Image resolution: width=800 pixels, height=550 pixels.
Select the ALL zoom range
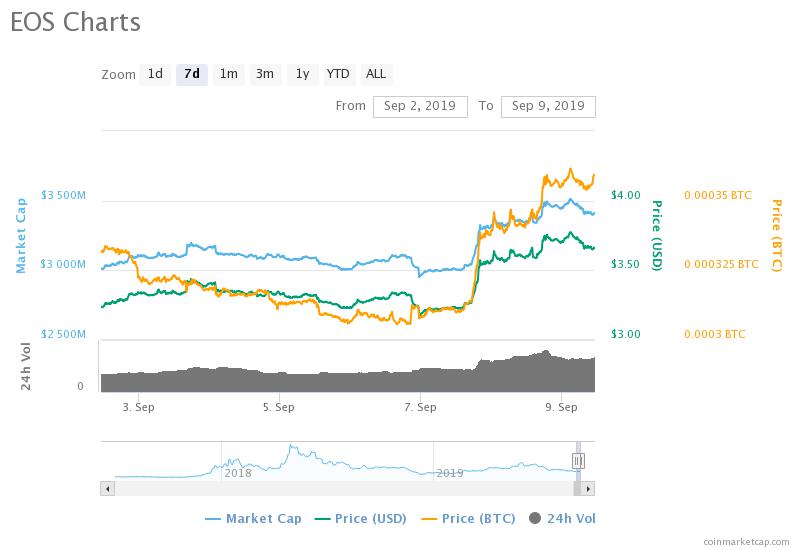click(x=376, y=74)
